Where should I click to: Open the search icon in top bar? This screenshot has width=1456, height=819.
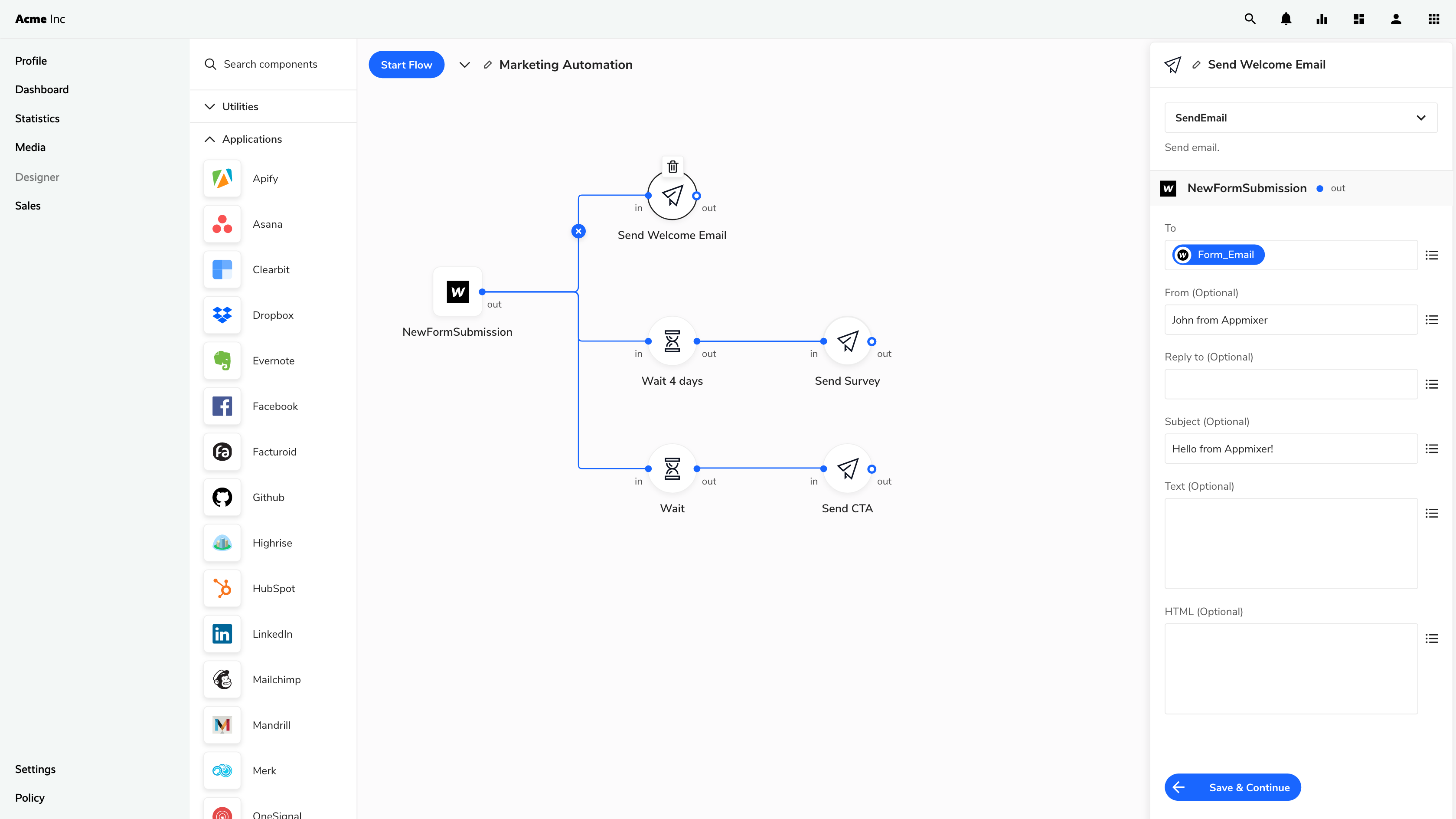(x=1250, y=19)
